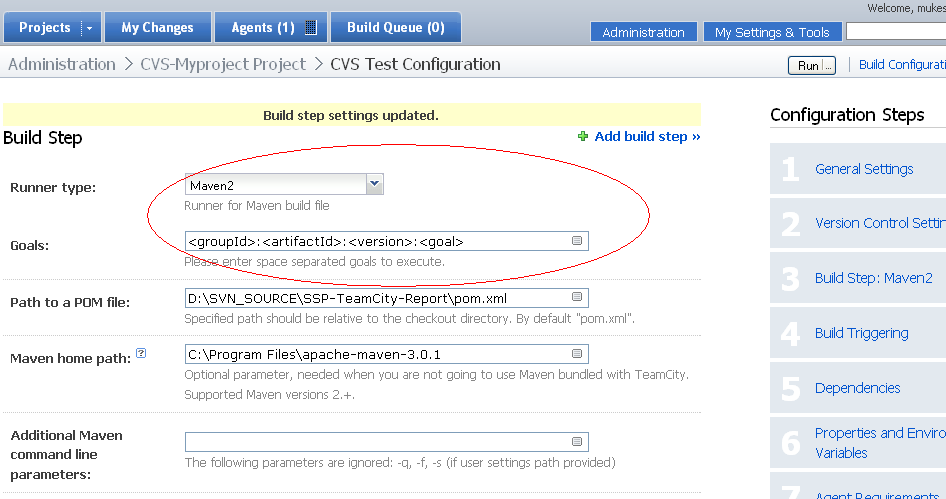Click the 'CVS Test Configuration' breadcrumb text
The image size is (946, 499).
tap(416, 64)
